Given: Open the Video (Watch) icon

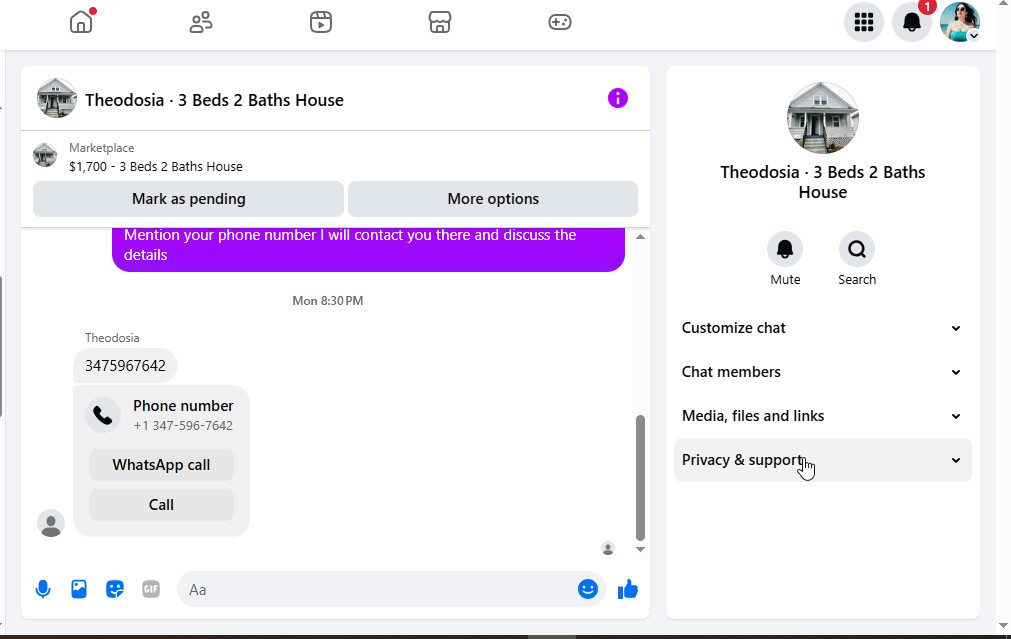Looking at the screenshot, I should pyautogui.click(x=320, y=22).
